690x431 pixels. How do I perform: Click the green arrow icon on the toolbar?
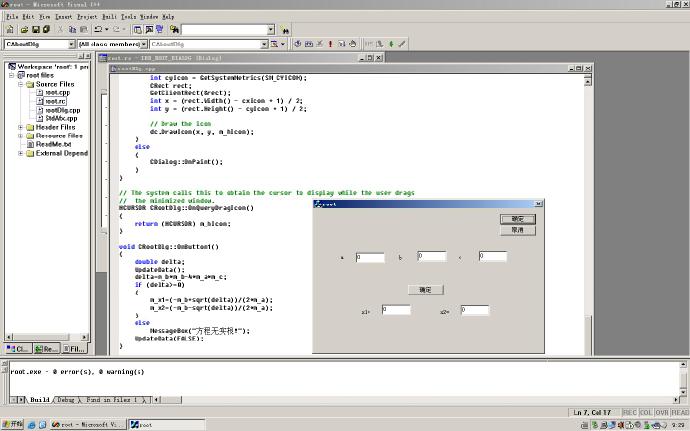[x=391, y=44]
